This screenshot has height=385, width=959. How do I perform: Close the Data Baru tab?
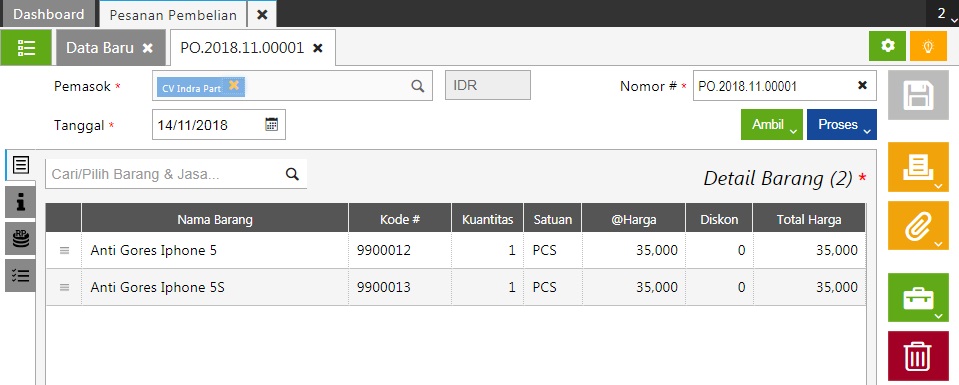pyautogui.click(x=147, y=48)
